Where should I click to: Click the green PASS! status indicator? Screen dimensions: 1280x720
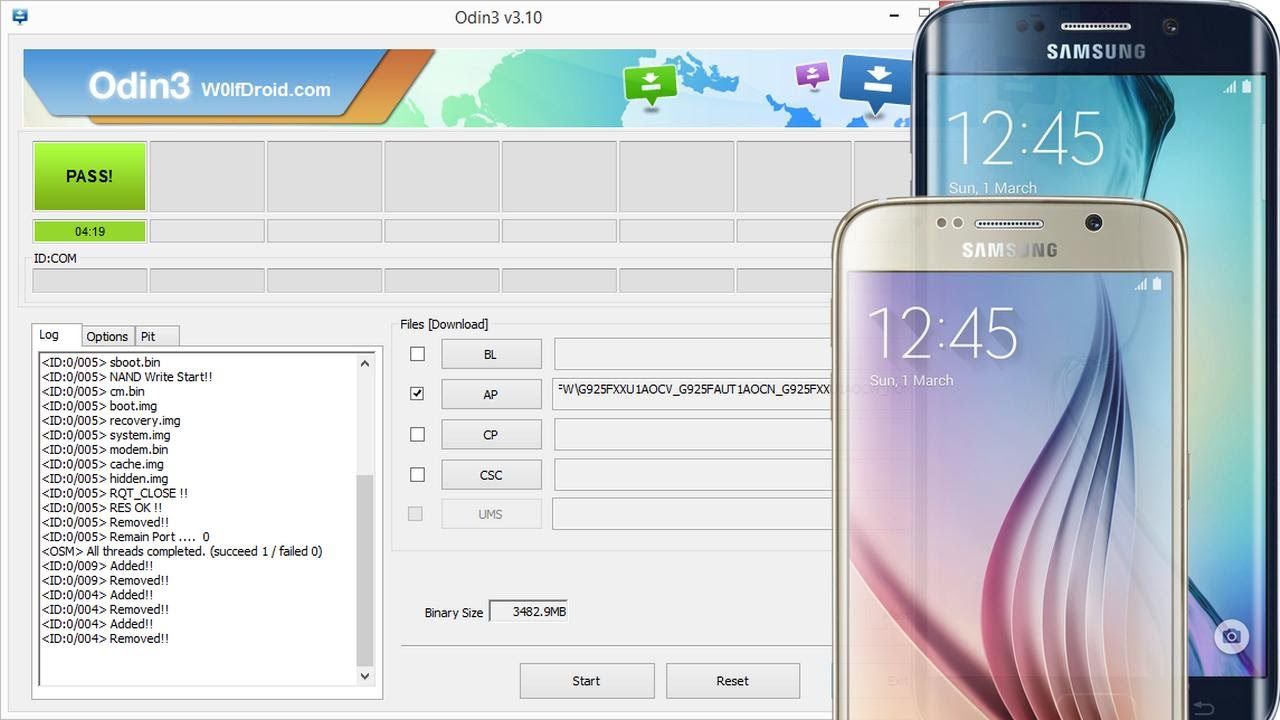coord(89,176)
